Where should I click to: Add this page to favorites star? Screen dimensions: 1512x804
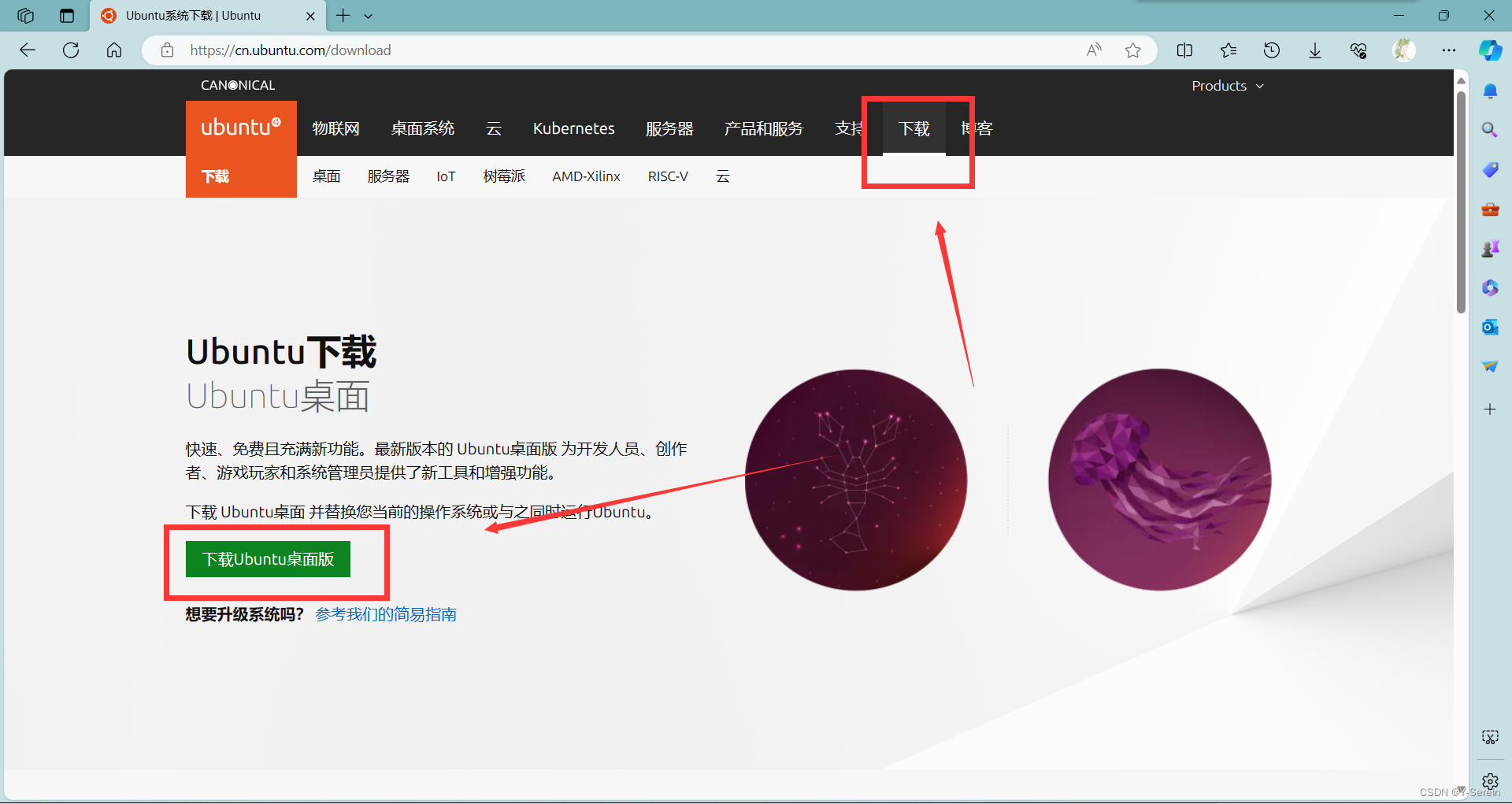pos(1133,50)
